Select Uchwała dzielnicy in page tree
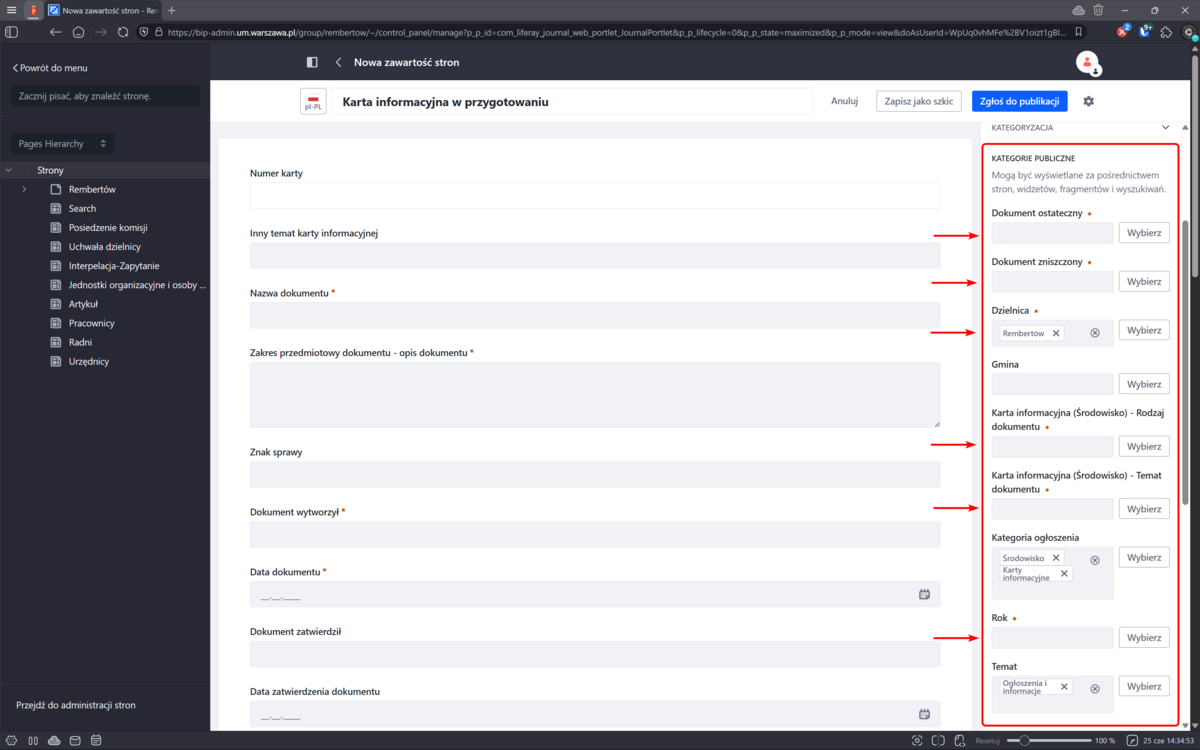Image resolution: width=1200 pixels, height=750 pixels. pos(104,247)
